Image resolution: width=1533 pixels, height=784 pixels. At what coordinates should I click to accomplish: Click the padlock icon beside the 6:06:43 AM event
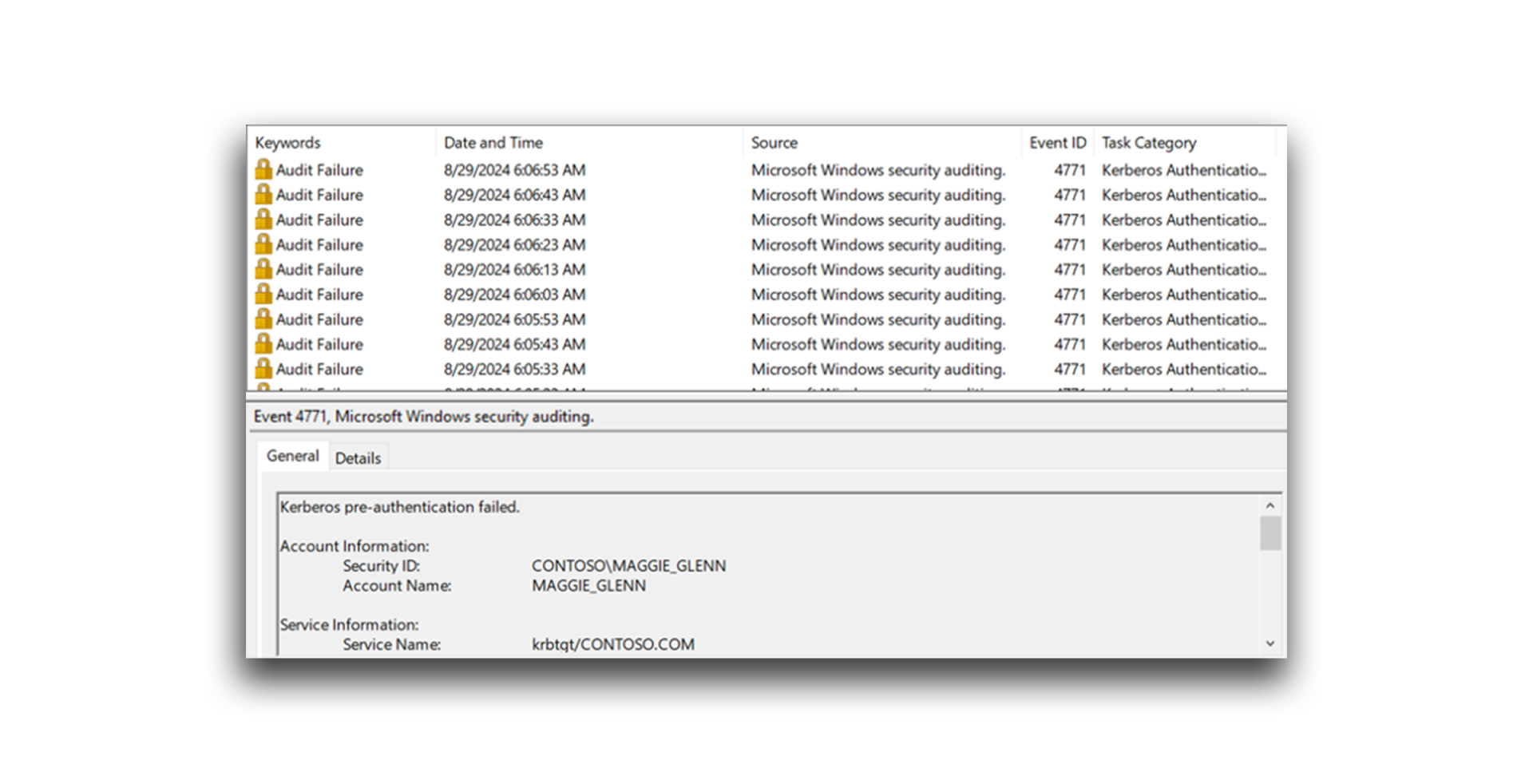coord(264,194)
